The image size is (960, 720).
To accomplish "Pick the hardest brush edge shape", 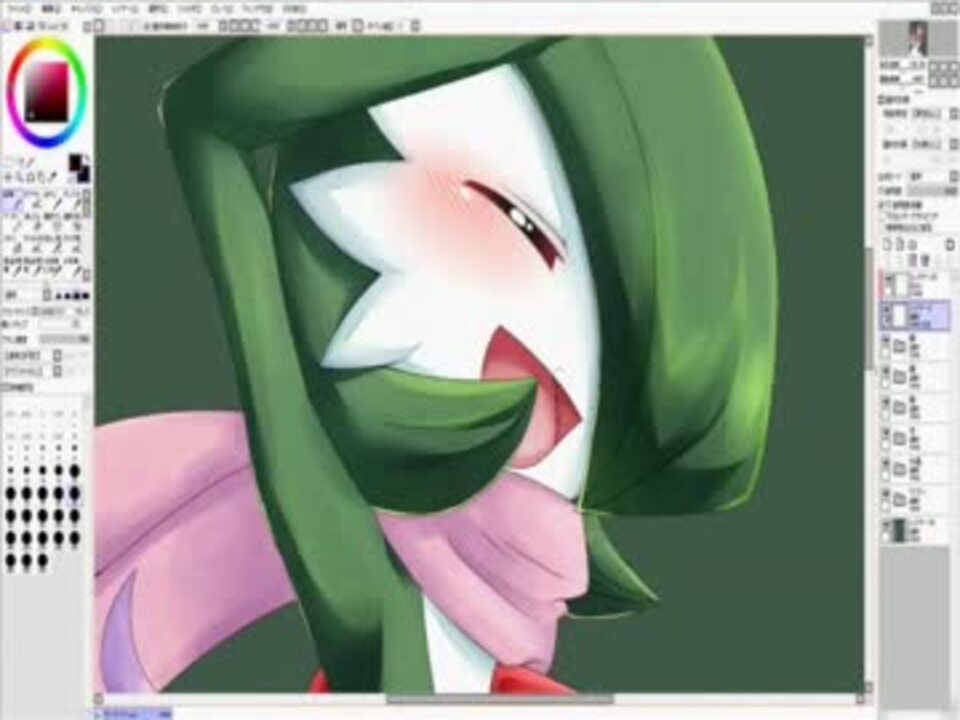I will 86,296.
